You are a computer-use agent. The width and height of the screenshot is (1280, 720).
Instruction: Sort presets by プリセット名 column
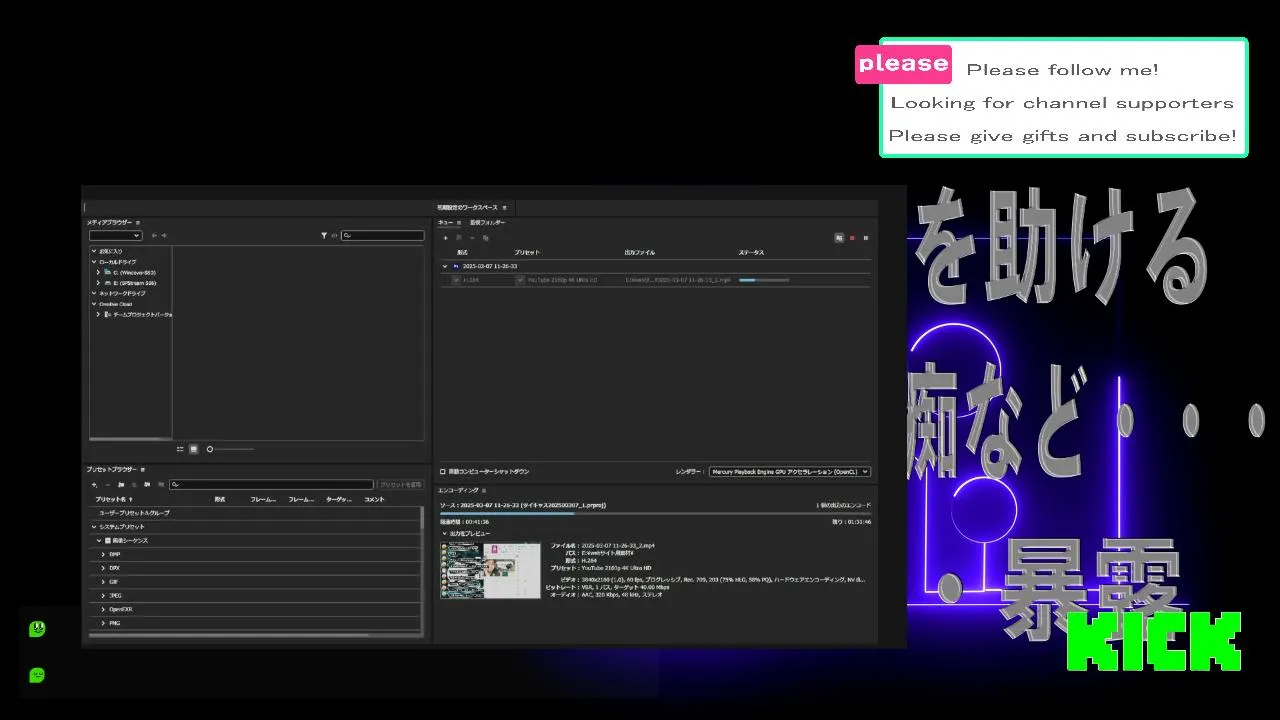click(x=112, y=499)
